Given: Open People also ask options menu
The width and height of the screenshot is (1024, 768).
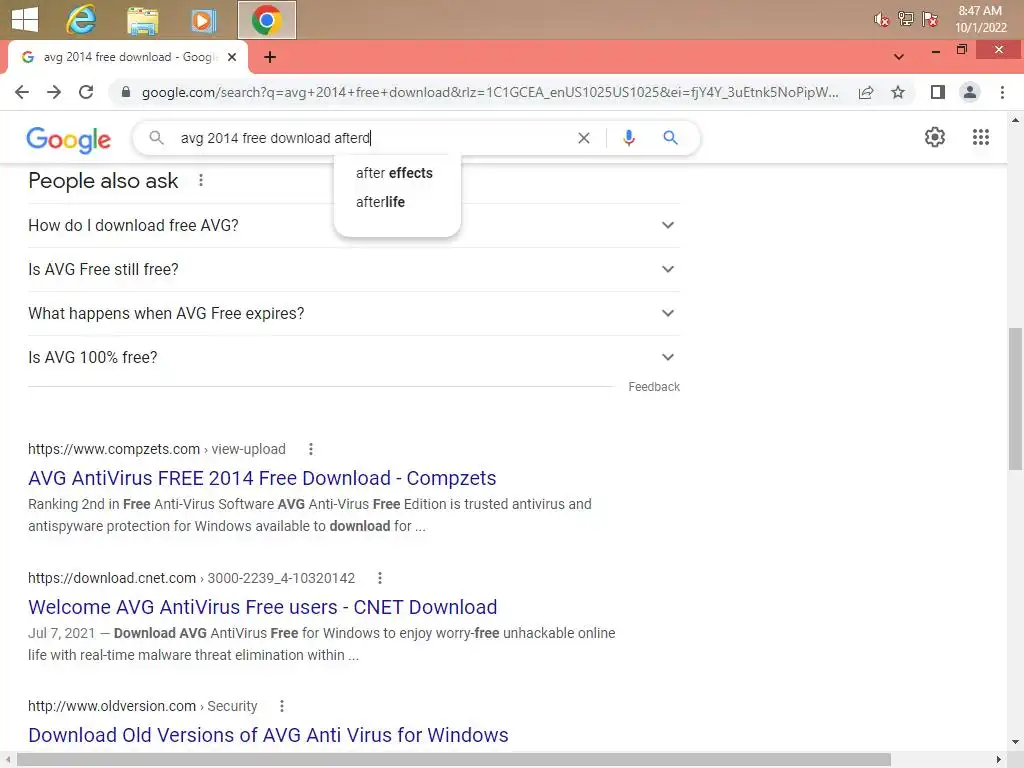Looking at the screenshot, I should tap(201, 180).
